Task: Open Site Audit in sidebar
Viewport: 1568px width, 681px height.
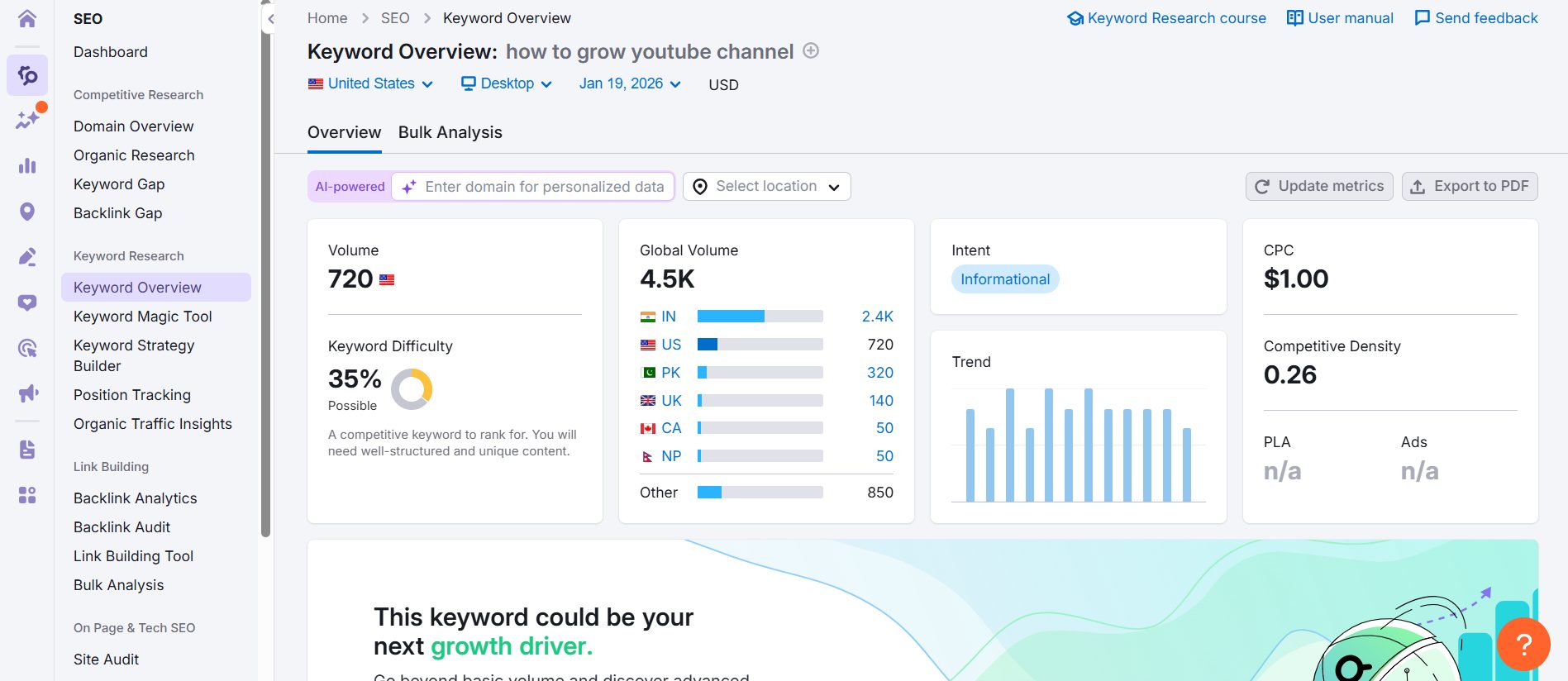Action: click(x=106, y=660)
